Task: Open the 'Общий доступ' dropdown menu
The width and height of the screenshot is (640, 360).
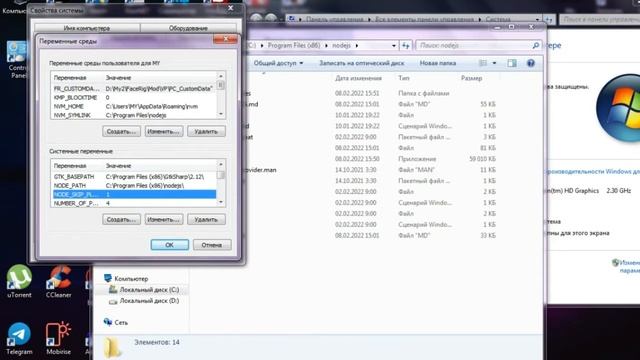Action: pos(278,63)
